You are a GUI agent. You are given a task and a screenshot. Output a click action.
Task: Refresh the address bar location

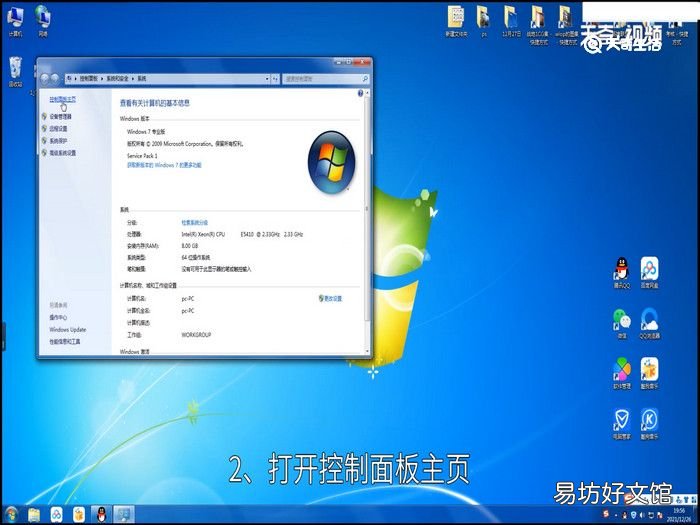275,79
